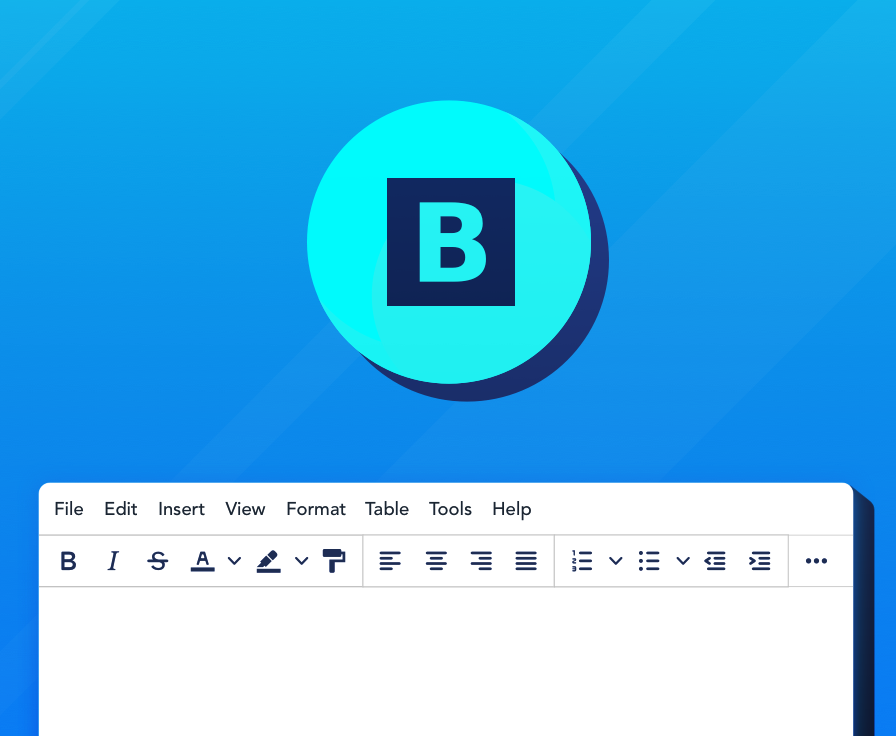The width and height of the screenshot is (896, 736).
Task: Insert a bullet list
Action: (x=649, y=561)
